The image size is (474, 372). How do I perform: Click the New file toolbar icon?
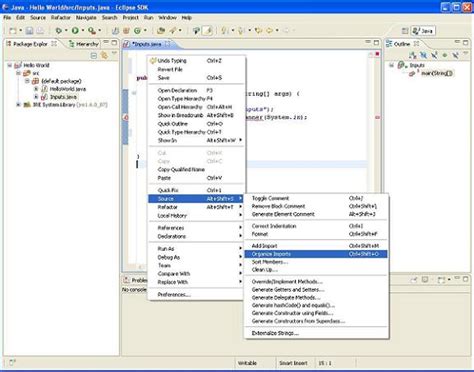point(13,31)
